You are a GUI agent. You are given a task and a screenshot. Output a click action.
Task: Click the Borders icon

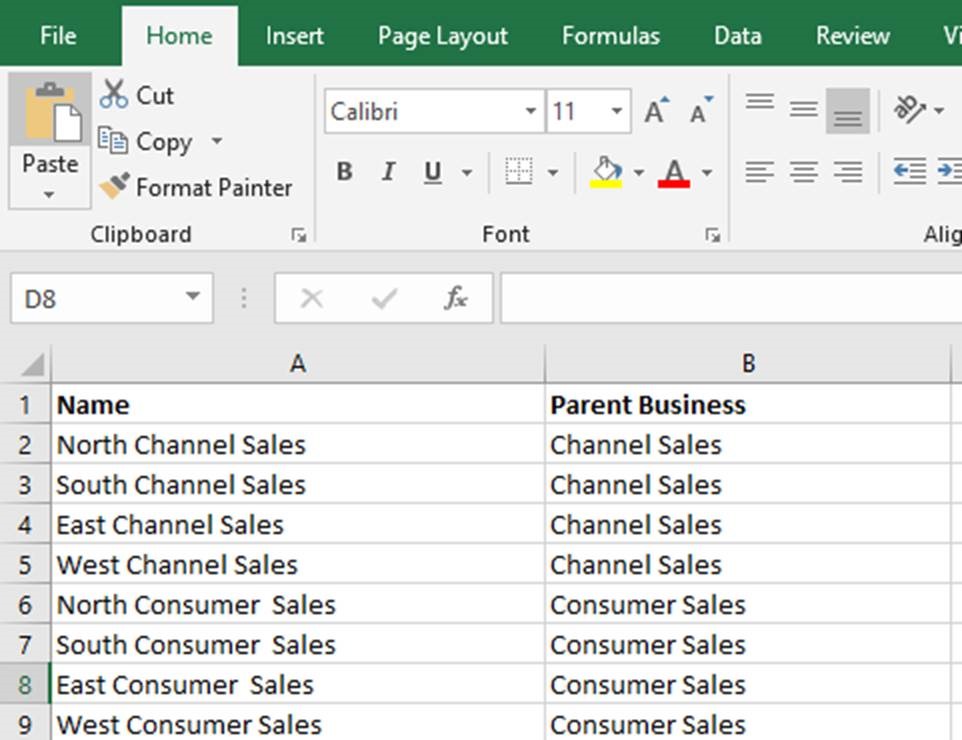point(519,172)
